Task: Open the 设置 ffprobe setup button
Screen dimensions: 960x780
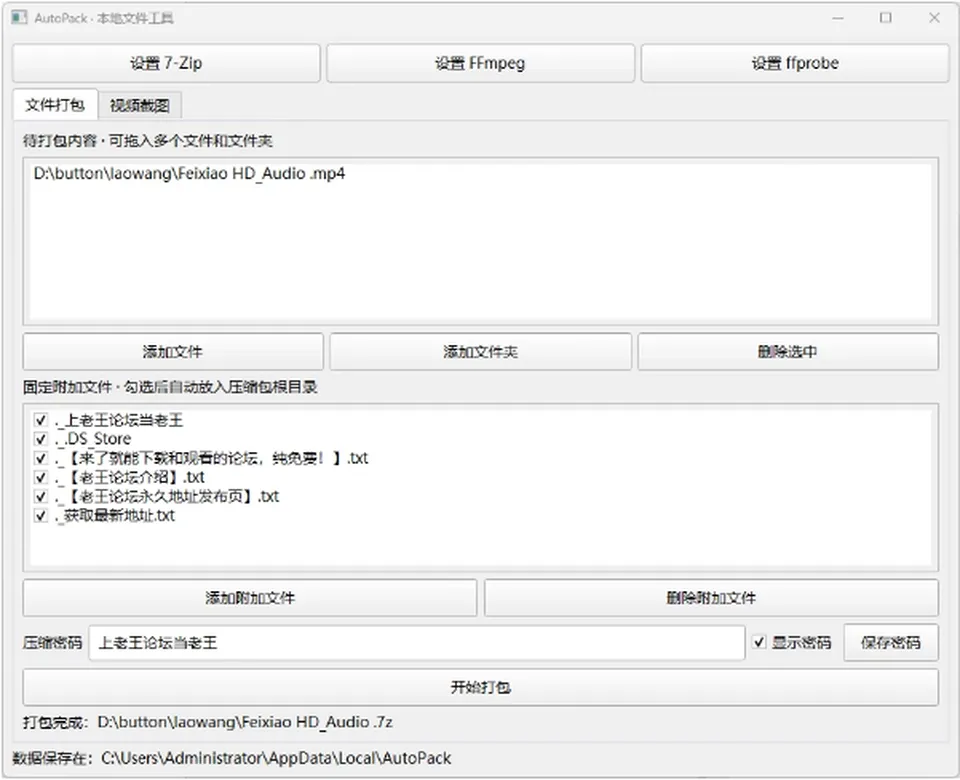Action: [795, 63]
